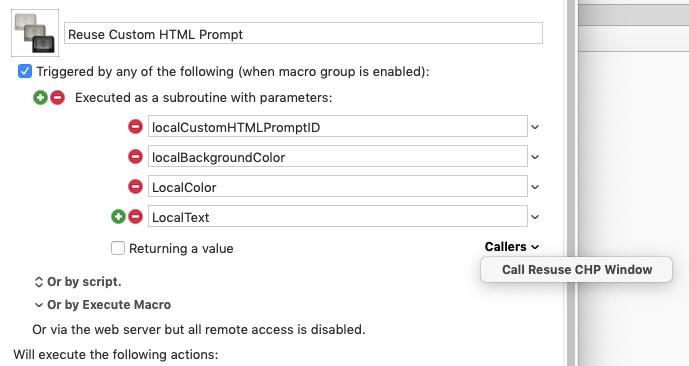Open the dropdown beside LocalText

pos(535,217)
